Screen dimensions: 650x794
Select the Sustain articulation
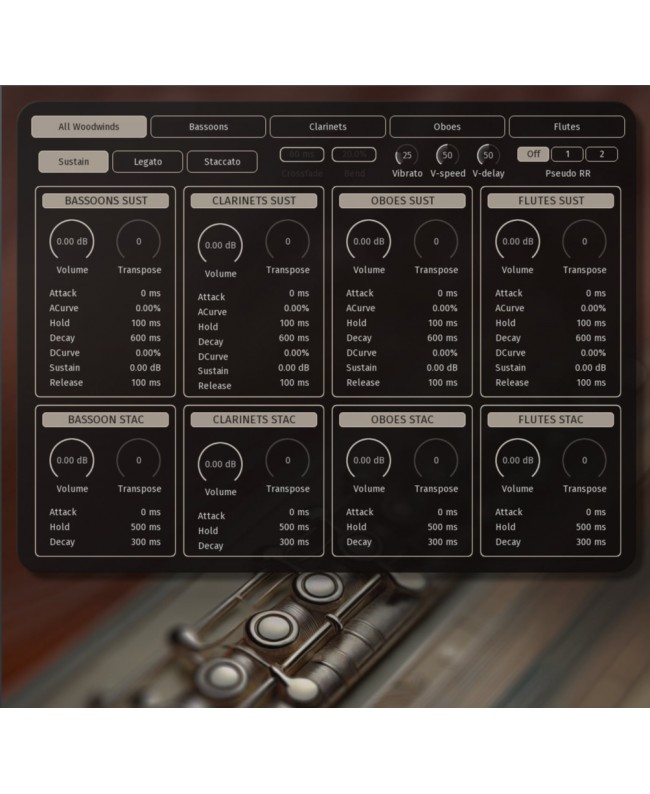pos(73,162)
